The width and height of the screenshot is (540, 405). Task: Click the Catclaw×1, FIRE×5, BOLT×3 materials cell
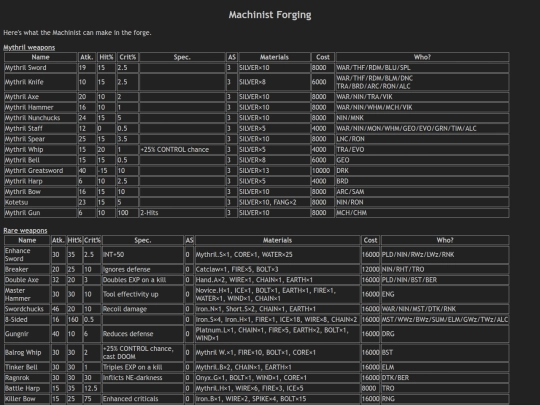coord(277,269)
